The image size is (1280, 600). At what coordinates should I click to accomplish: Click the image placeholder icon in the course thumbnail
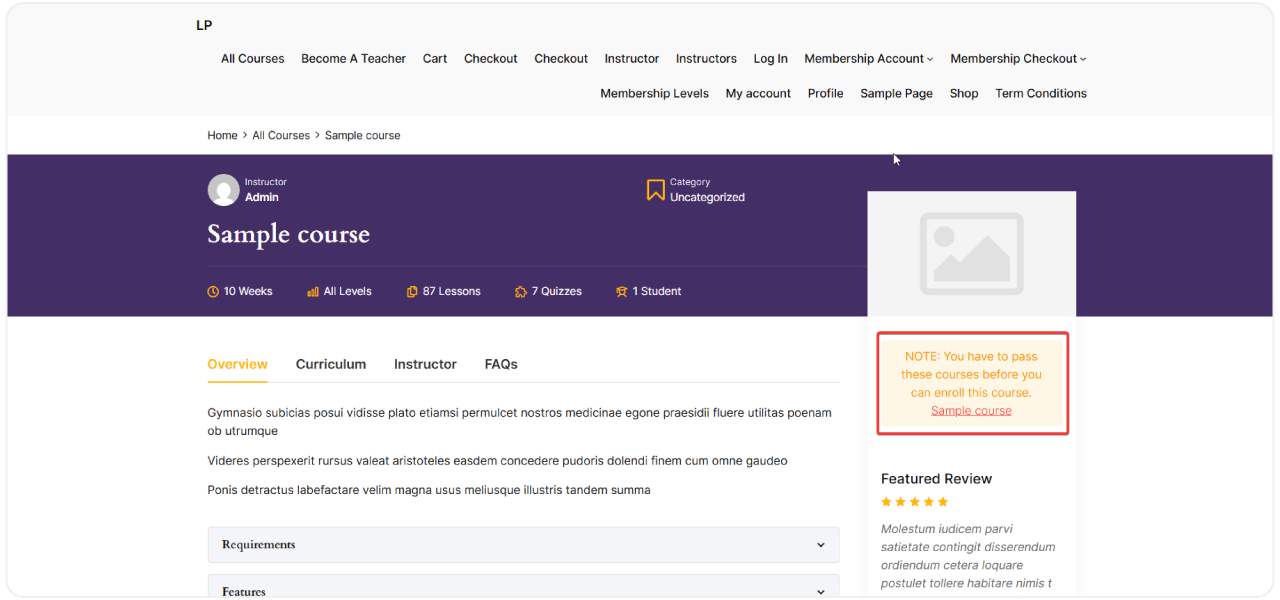(x=971, y=254)
